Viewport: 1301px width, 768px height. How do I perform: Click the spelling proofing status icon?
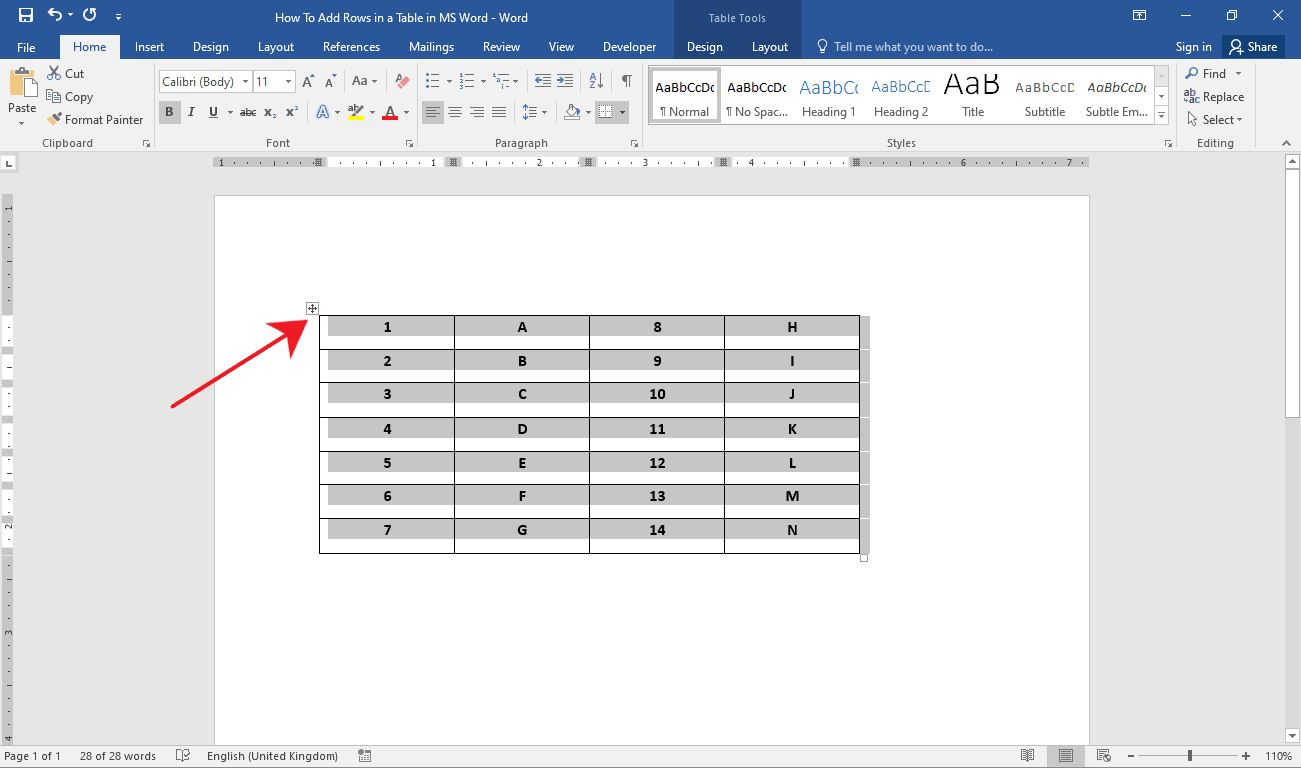[183, 756]
